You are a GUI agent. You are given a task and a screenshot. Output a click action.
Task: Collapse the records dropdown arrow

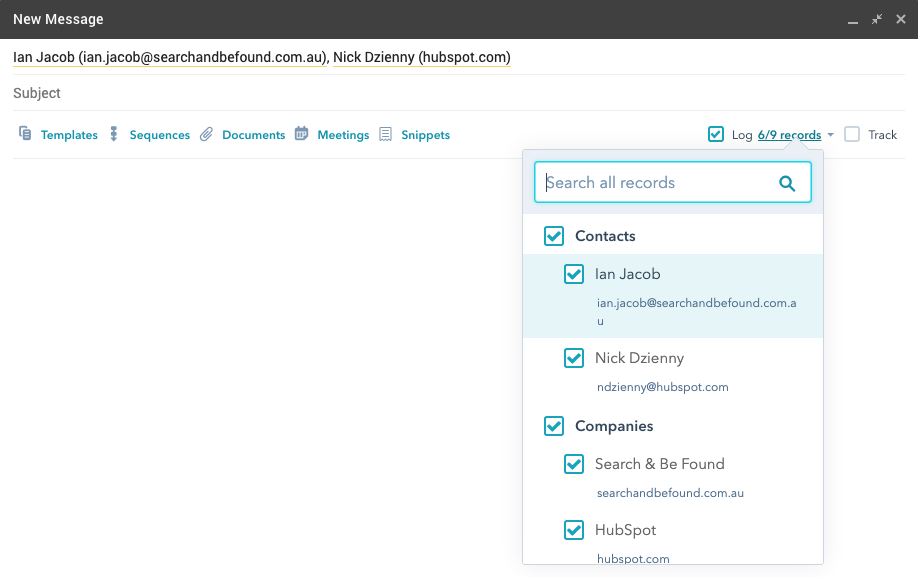[830, 135]
